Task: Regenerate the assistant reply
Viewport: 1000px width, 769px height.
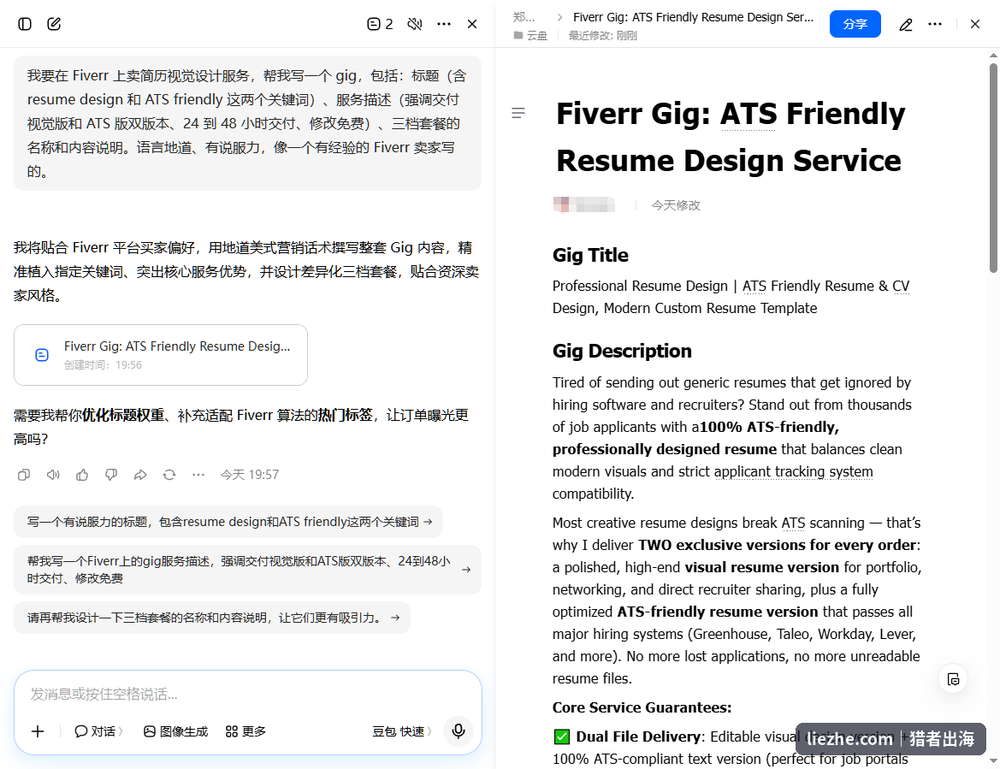Action: [x=169, y=474]
